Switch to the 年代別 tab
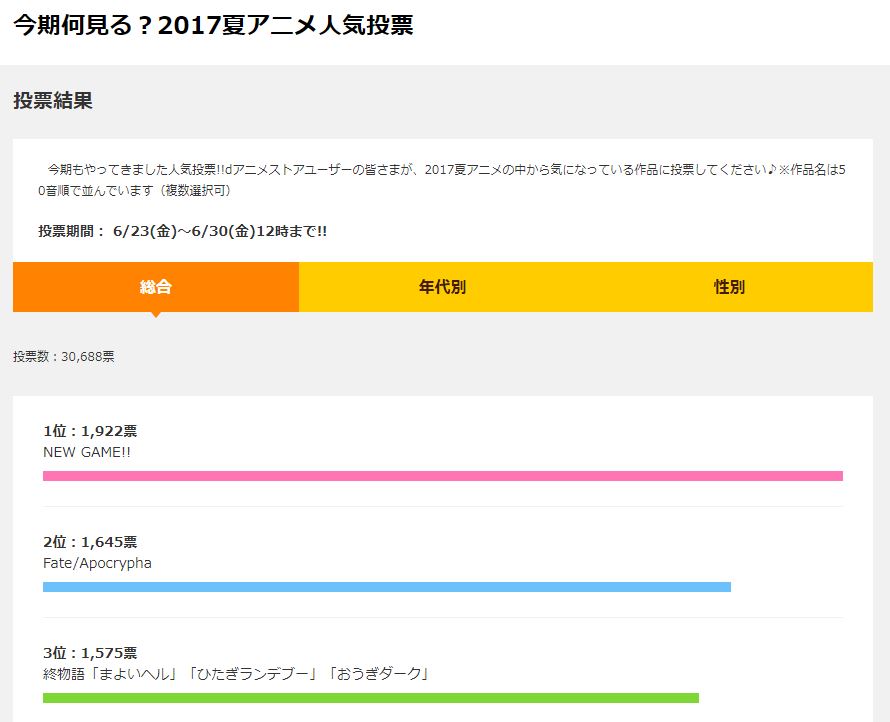890x722 pixels. pos(442,287)
